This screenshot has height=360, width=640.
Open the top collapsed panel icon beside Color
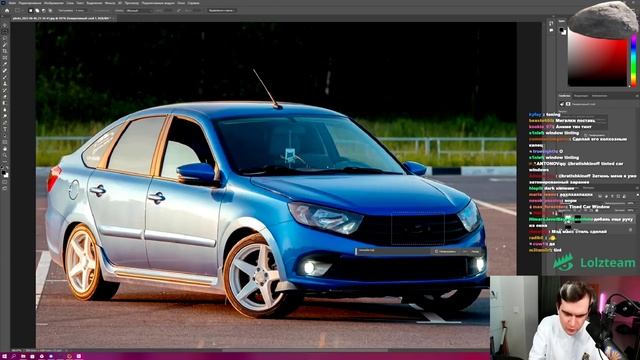point(551,24)
